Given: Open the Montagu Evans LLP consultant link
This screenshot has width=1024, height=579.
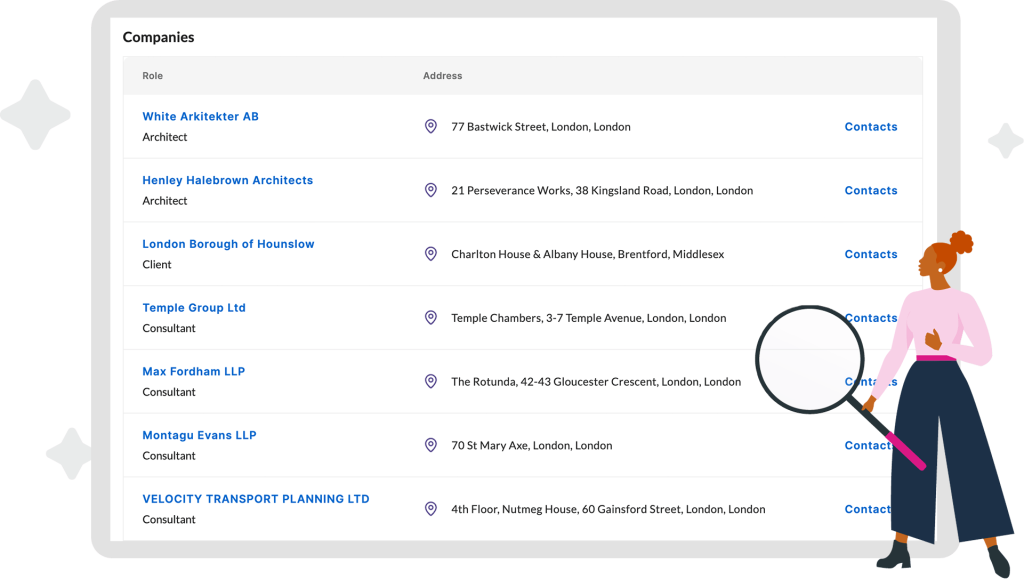Looking at the screenshot, I should point(199,436).
